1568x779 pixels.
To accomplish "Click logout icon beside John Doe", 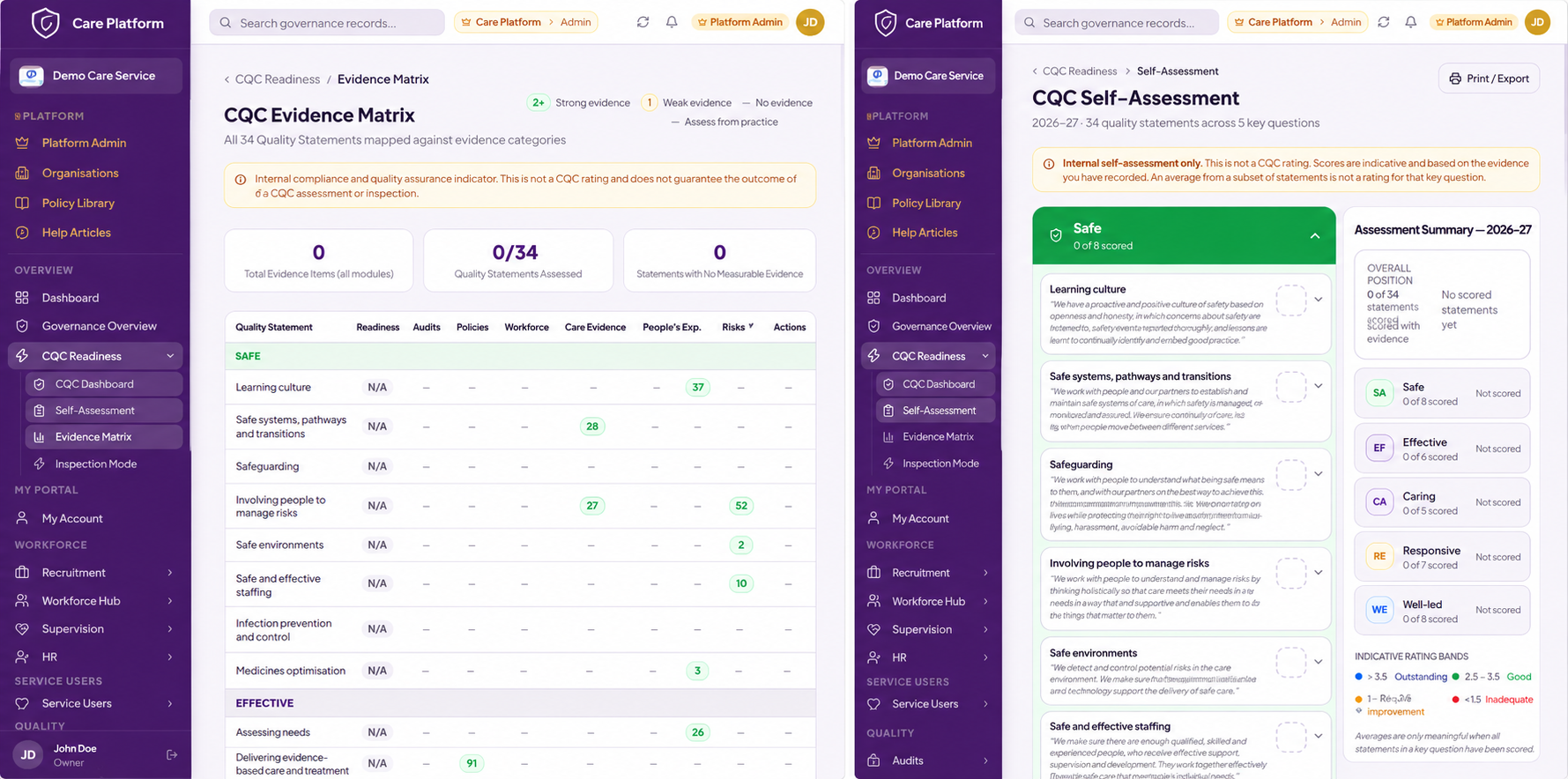I will point(172,754).
